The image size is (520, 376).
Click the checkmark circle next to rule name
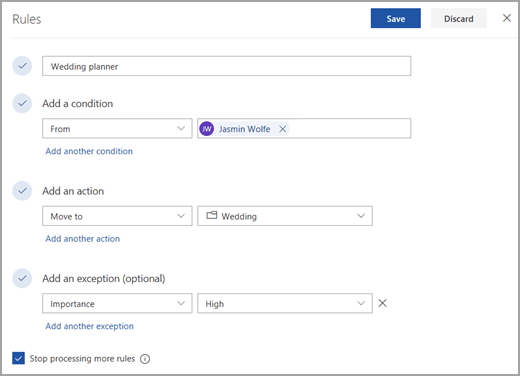pos(22,66)
